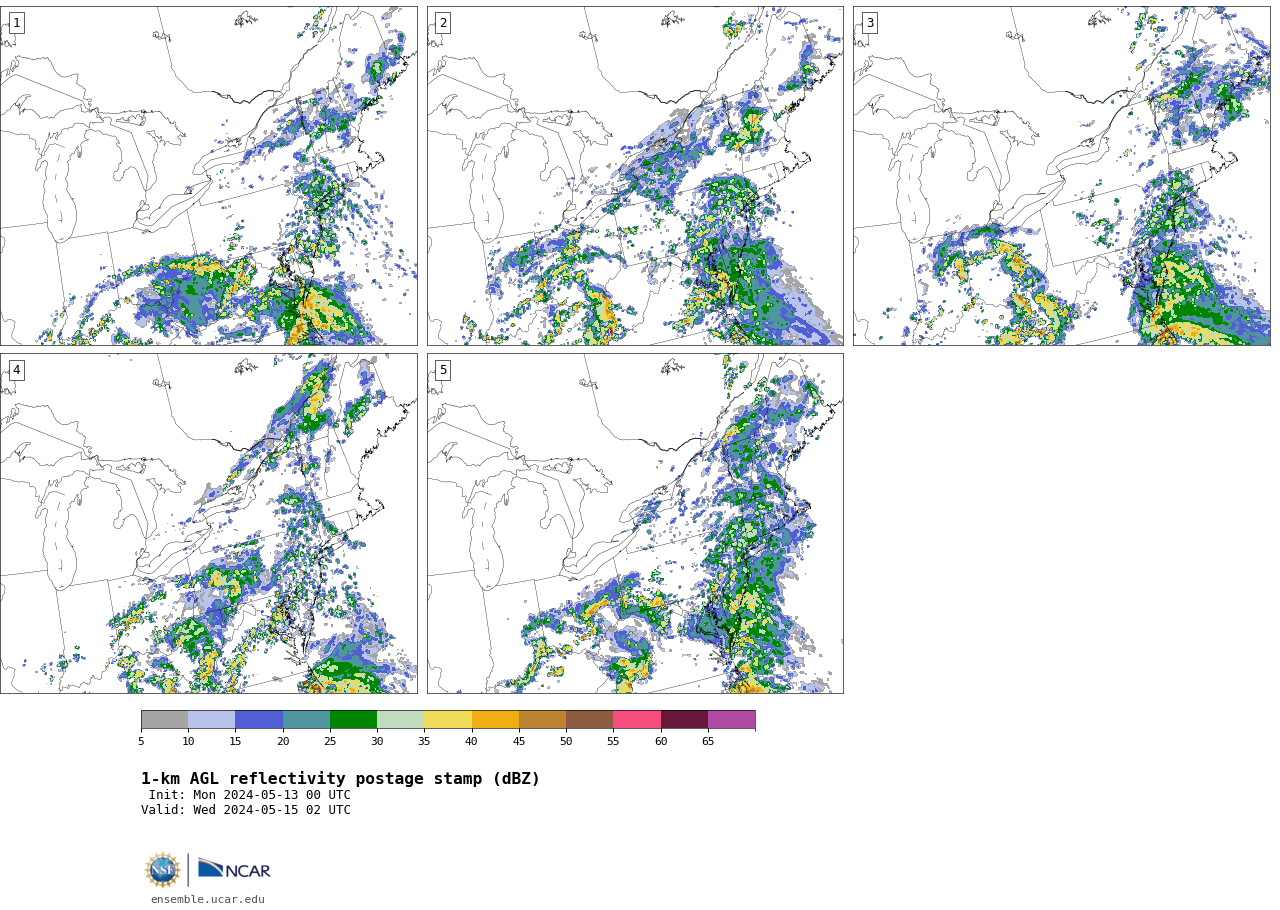
Task: Click the panel number label '5'
Action: (x=443, y=370)
